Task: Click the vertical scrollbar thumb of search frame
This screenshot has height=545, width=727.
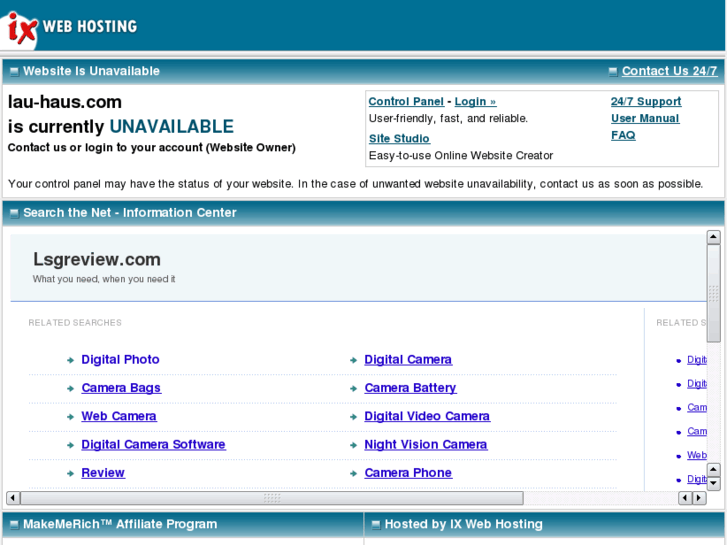Action: coord(713,293)
